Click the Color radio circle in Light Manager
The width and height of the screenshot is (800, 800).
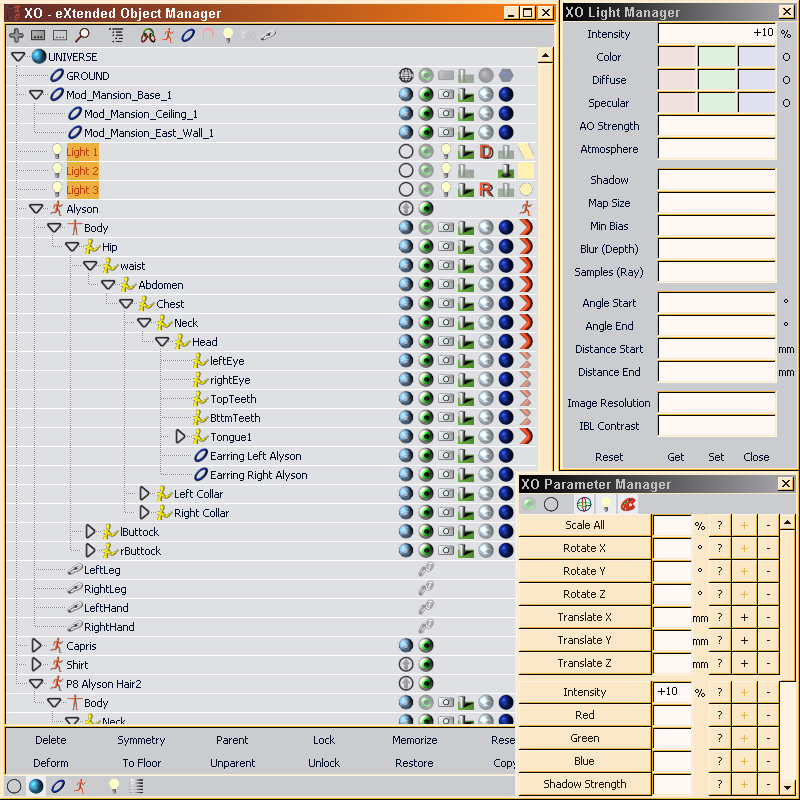[786, 57]
